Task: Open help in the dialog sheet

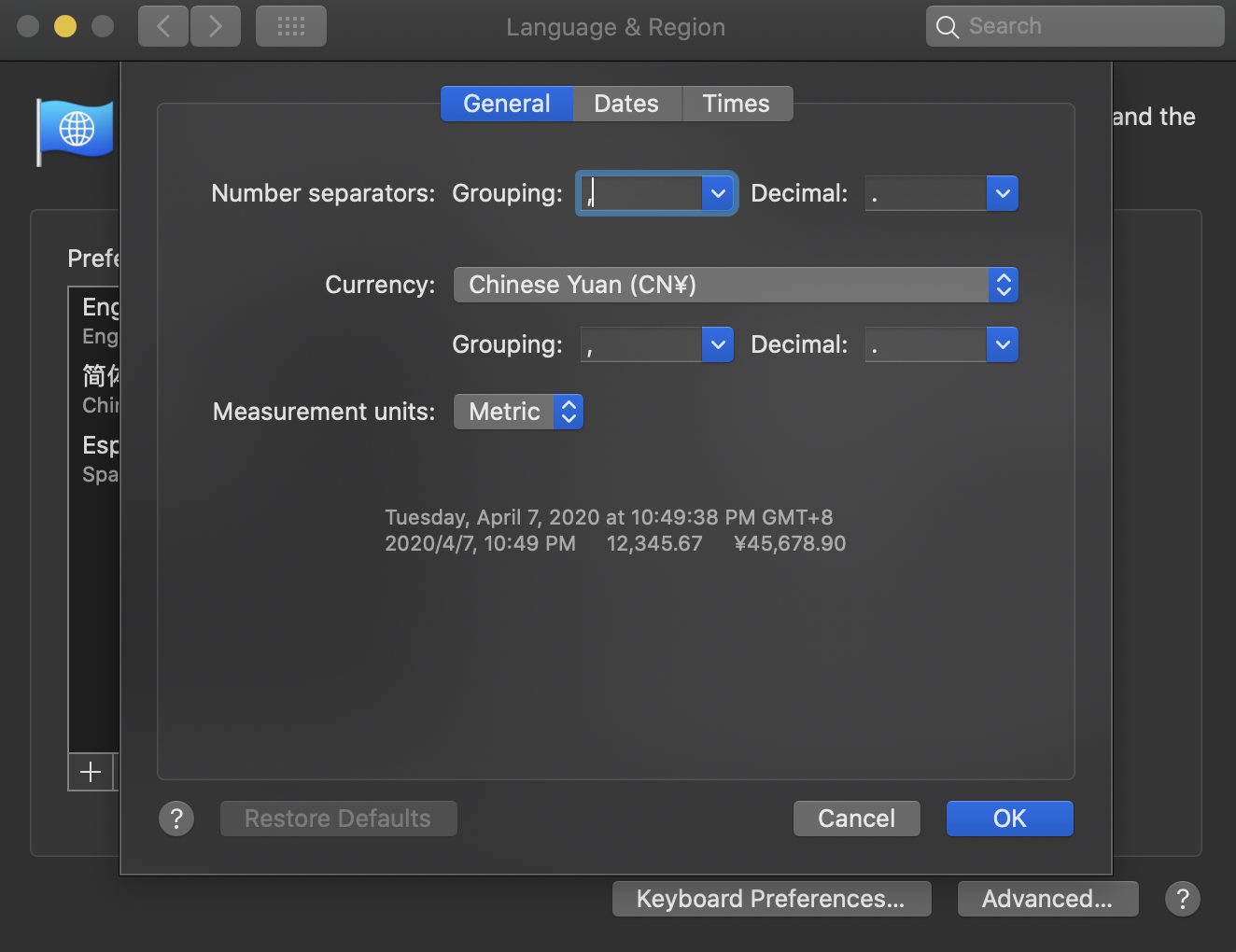Action: [x=176, y=819]
